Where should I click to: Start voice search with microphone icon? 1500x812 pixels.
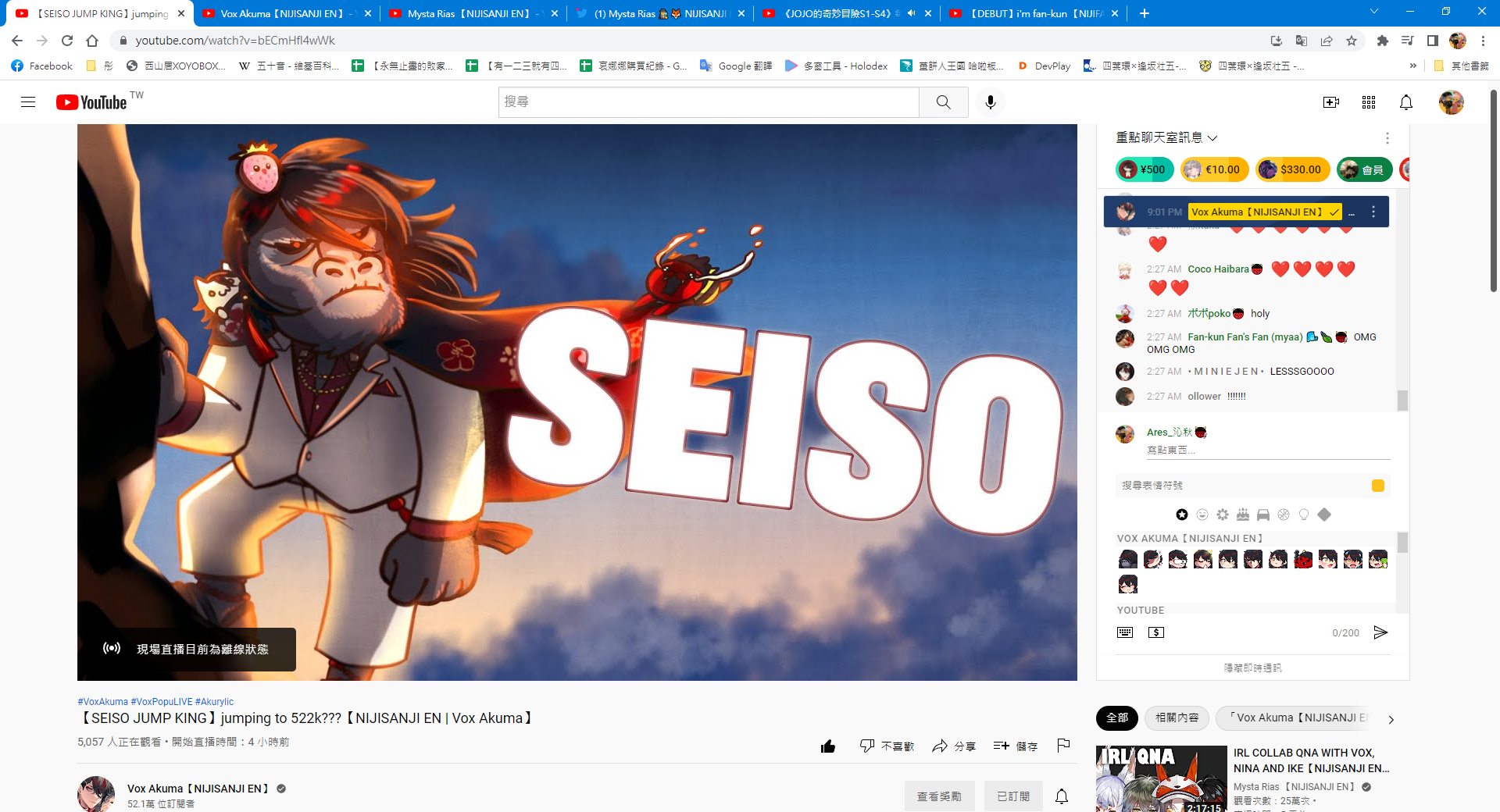pos(990,102)
